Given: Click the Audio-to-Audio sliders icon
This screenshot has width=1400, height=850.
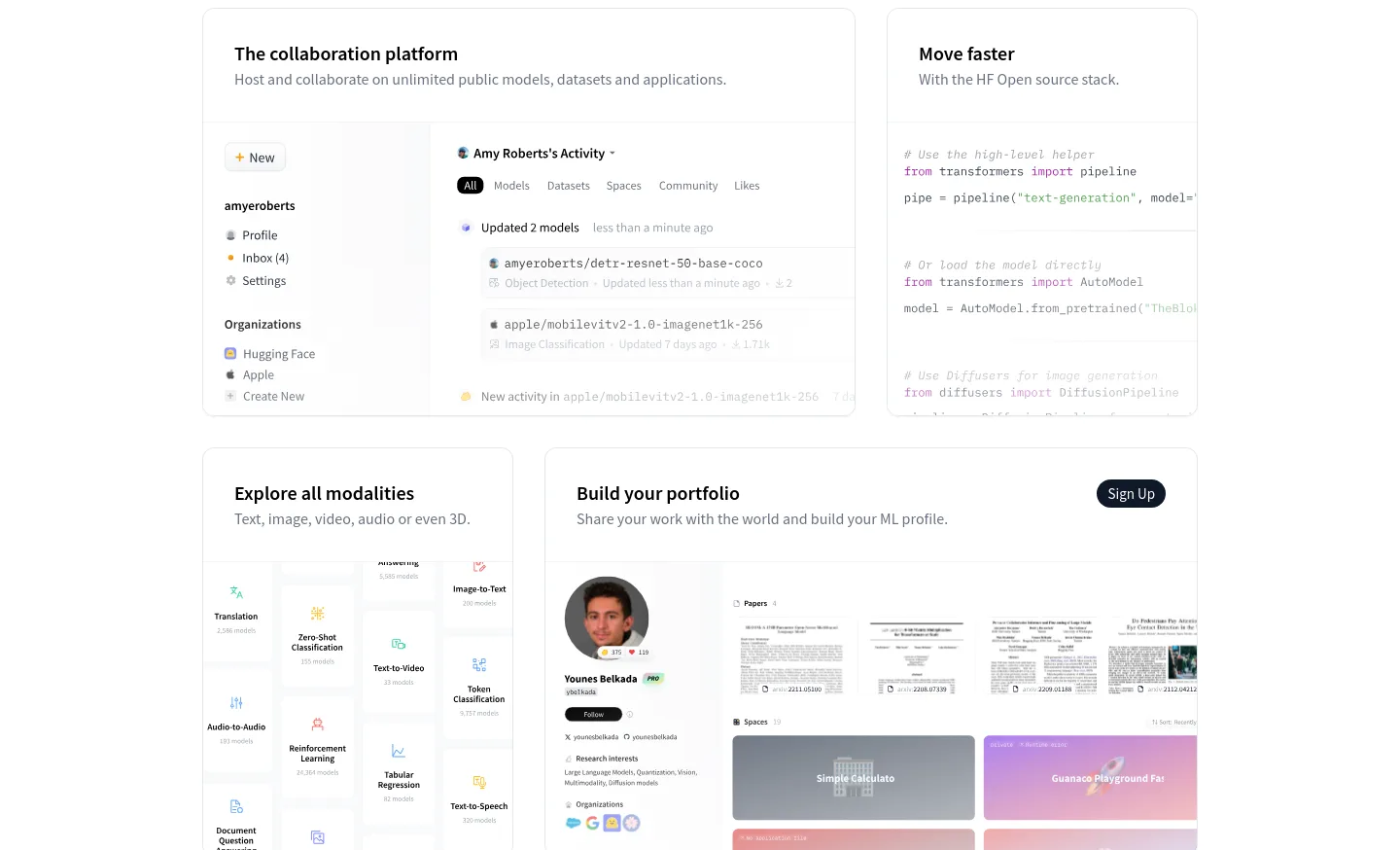Looking at the screenshot, I should [236, 703].
